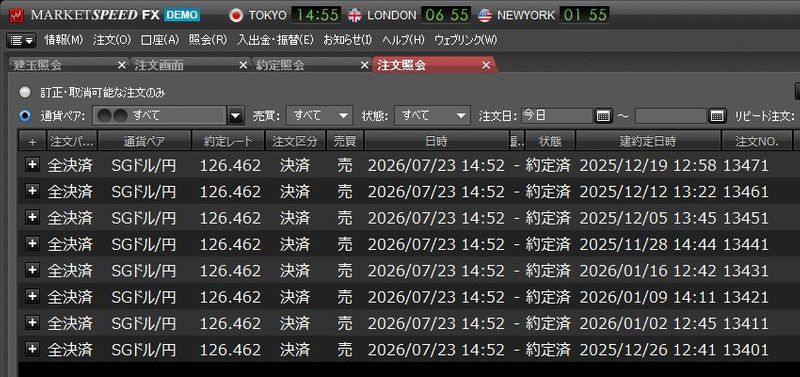Sort by 通貨ペア column header
This screenshot has width=800, height=377.
click(144, 141)
